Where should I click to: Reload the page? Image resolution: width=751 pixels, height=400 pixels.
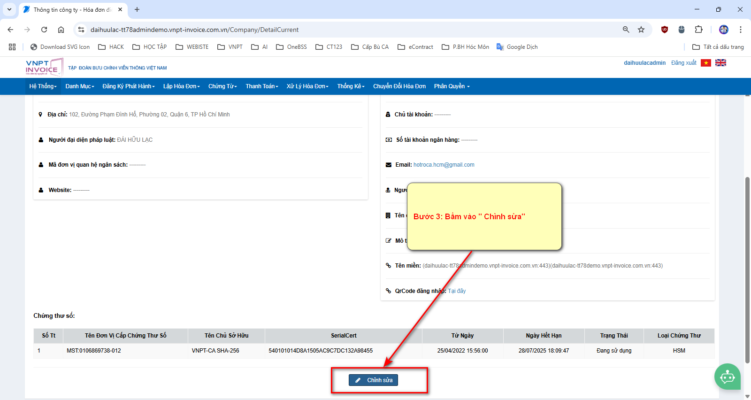tap(44, 30)
